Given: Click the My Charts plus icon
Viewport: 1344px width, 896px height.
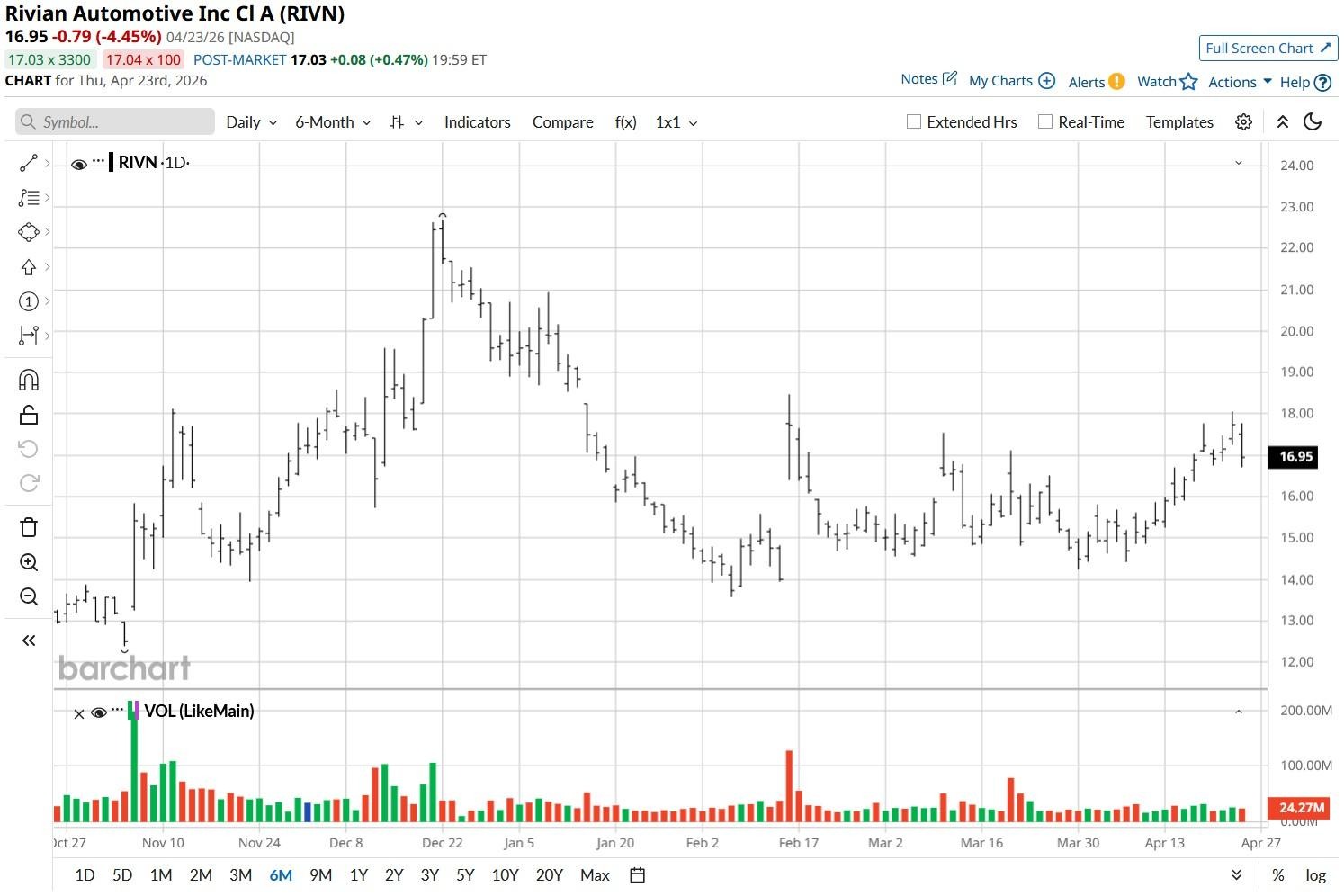Looking at the screenshot, I should click(1046, 81).
